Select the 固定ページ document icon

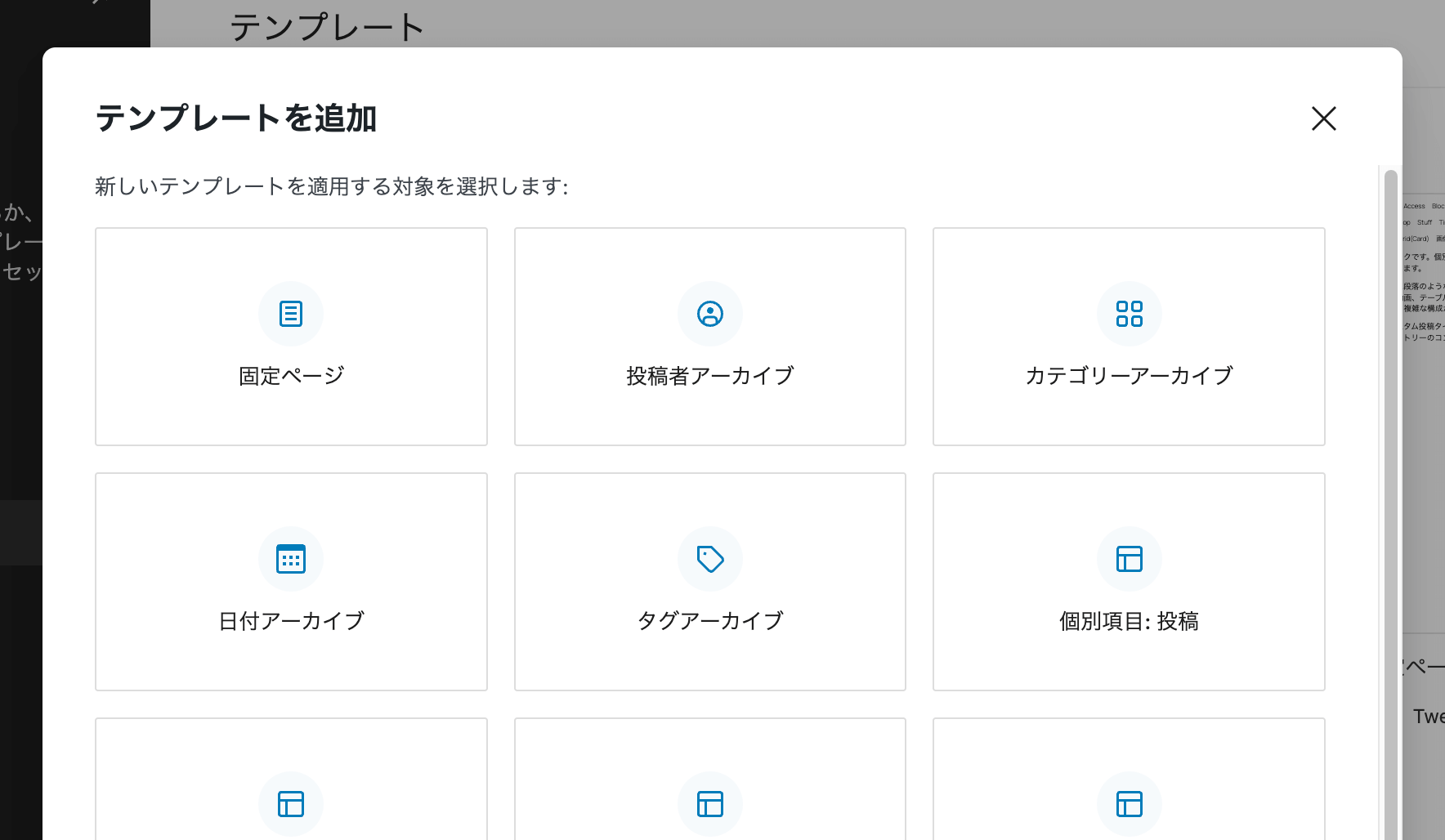291,314
